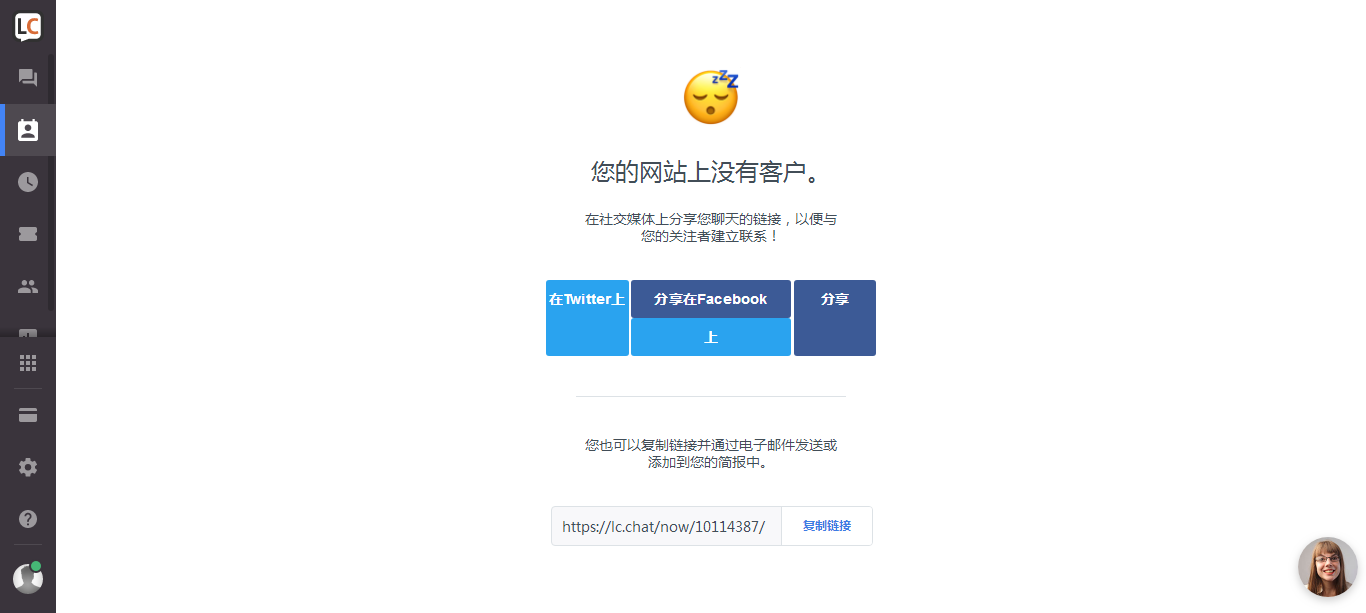1366x613 pixels.
Task: Go to Tickets using the ticket icon
Action: click(28, 234)
